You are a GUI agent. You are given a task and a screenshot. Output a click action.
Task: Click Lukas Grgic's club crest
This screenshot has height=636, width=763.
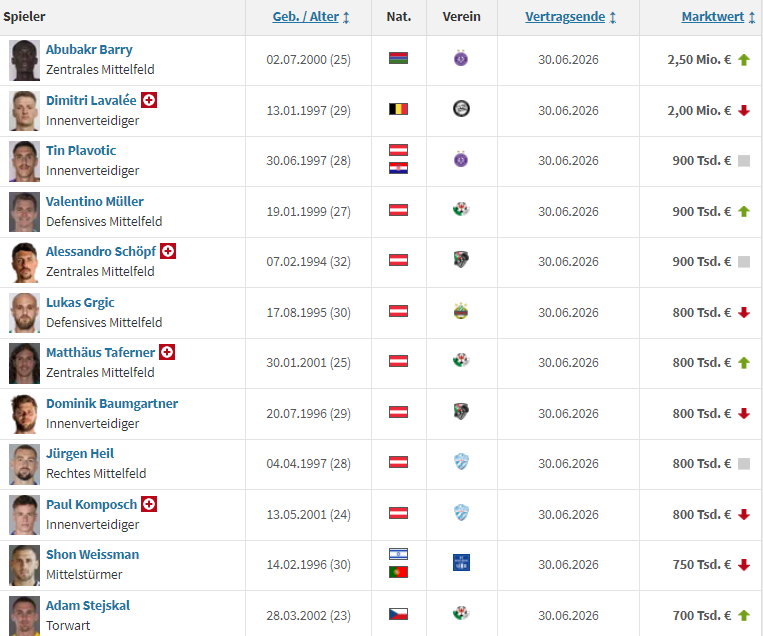[461, 311]
